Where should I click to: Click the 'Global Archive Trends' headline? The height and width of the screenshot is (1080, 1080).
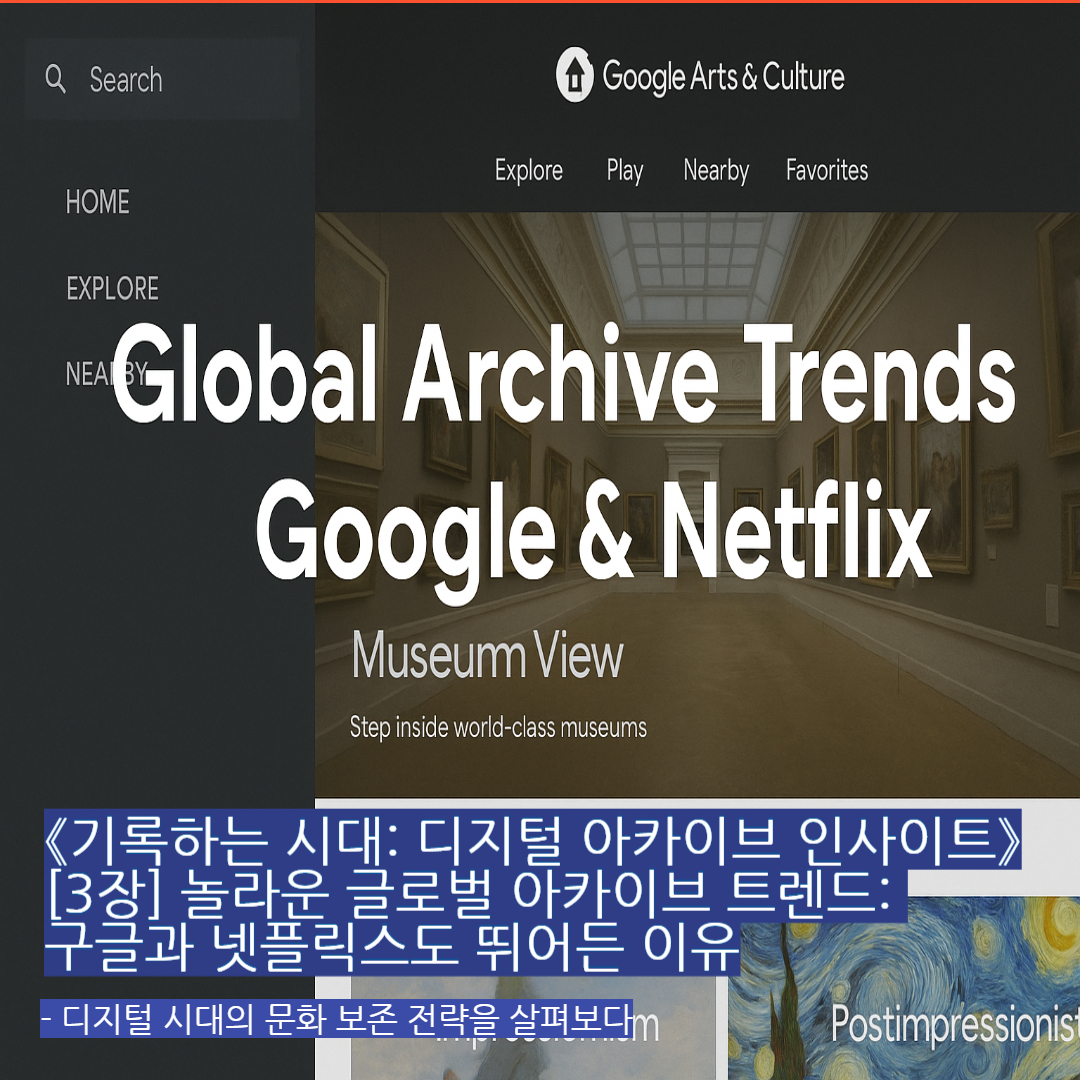563,373
